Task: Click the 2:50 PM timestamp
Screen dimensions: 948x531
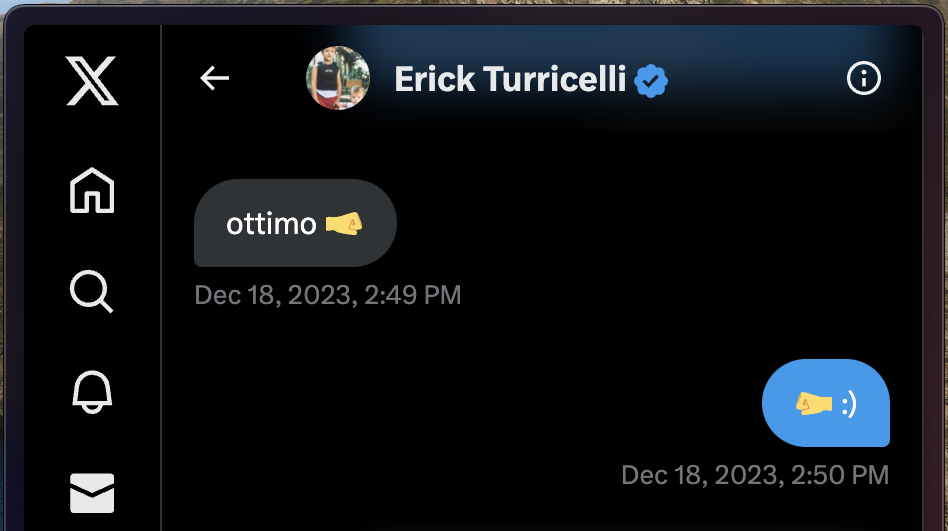Action: (x=755, y=474)
